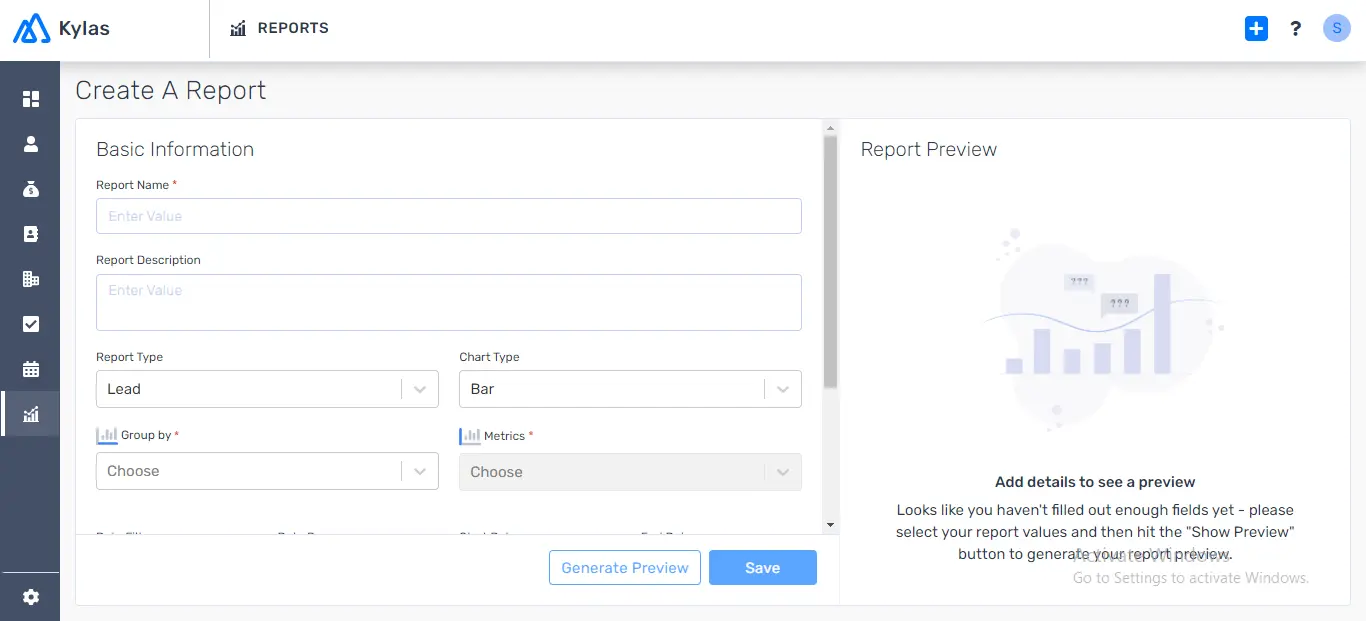Focus the Report Name input field

click(x=449, y=216)
